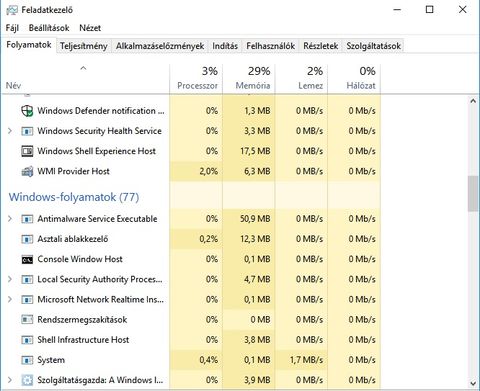This screenshot has height=391, width=480.
Task: Open the Beállítások menu
Action: (49, 28)
